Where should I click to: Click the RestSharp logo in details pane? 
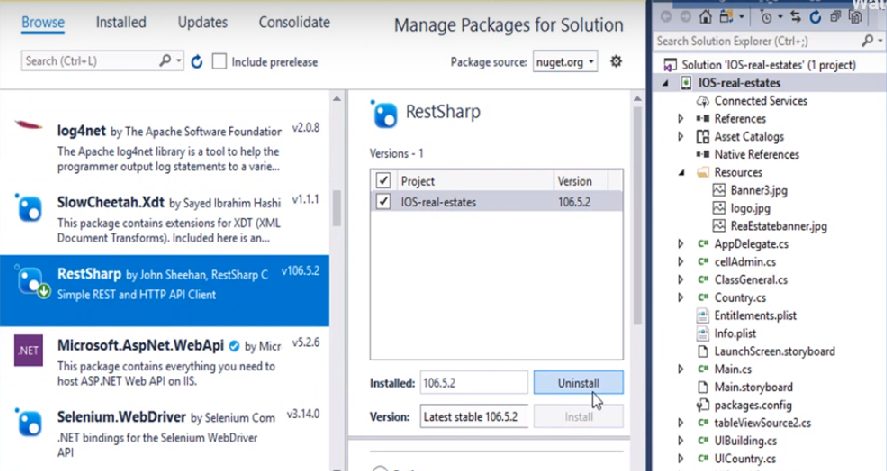coord(384,114)
